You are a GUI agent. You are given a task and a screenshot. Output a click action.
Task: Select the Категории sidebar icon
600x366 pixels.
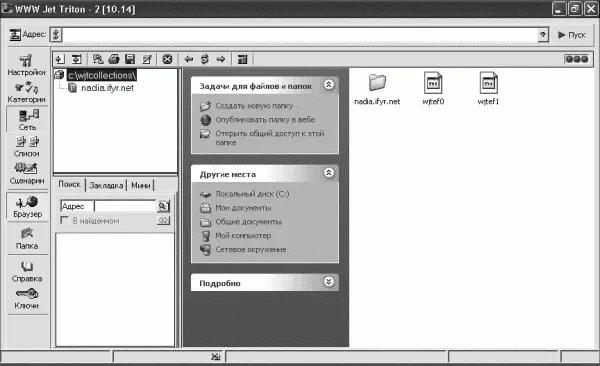[x=26, y=93]
